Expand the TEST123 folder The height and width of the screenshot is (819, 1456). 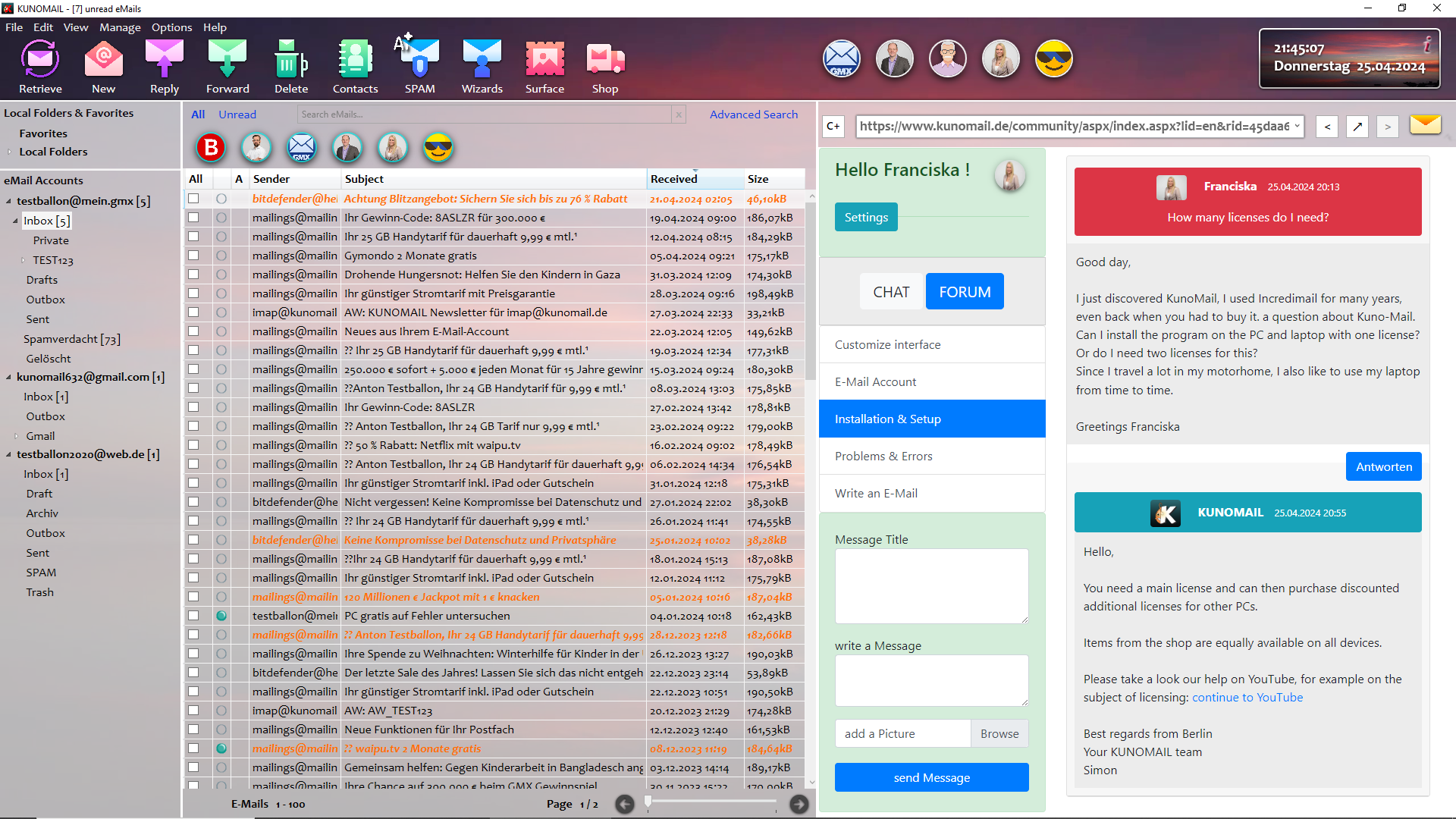(x=23, y=261)
